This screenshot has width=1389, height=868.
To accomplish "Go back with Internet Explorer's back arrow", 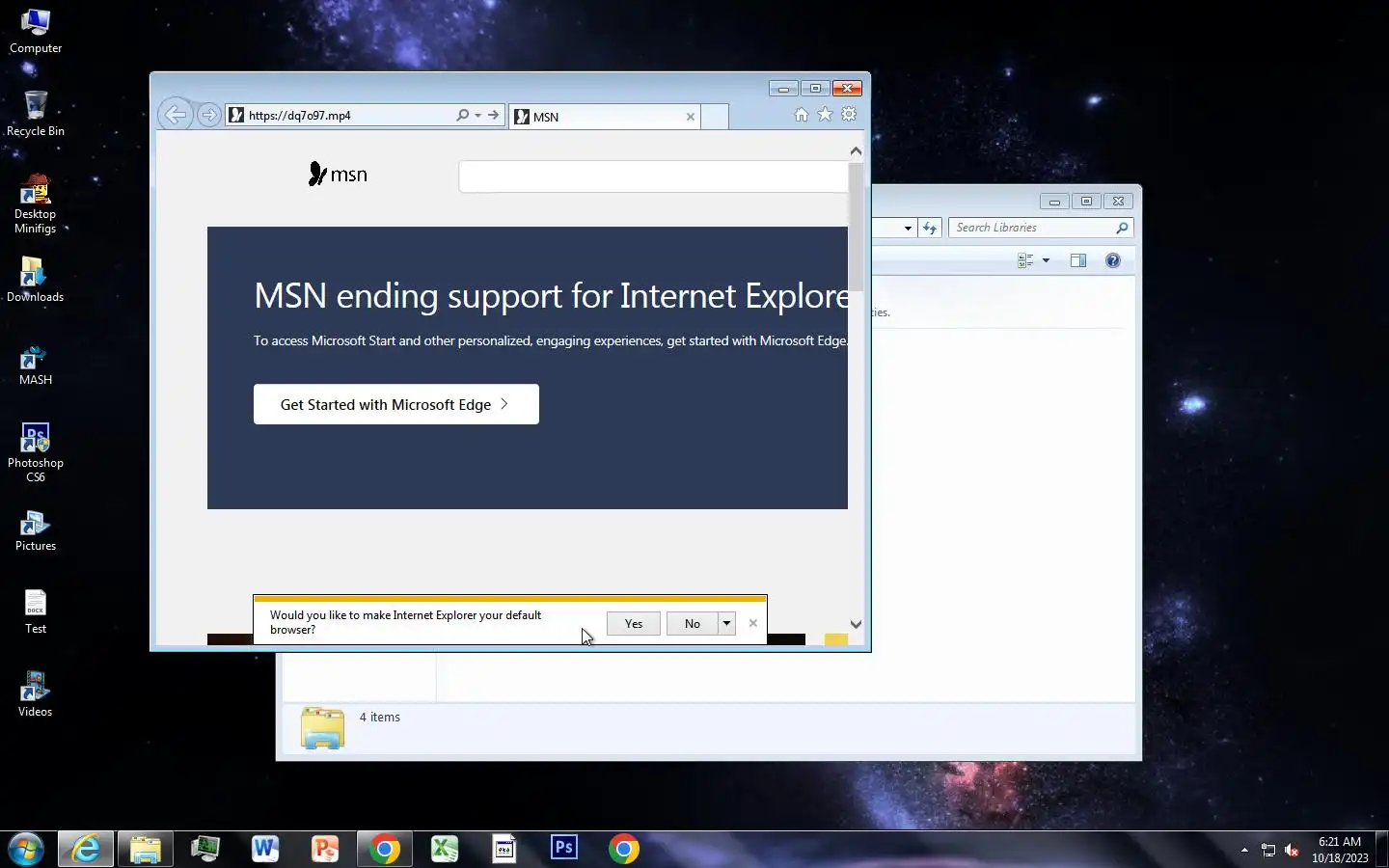I will 175,115.
